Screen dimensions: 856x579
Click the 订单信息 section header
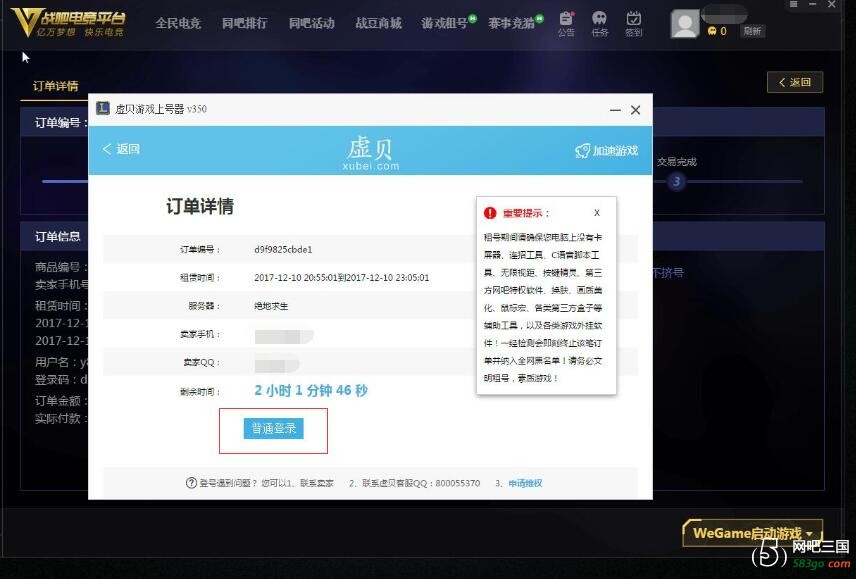[x=58, y=236]
